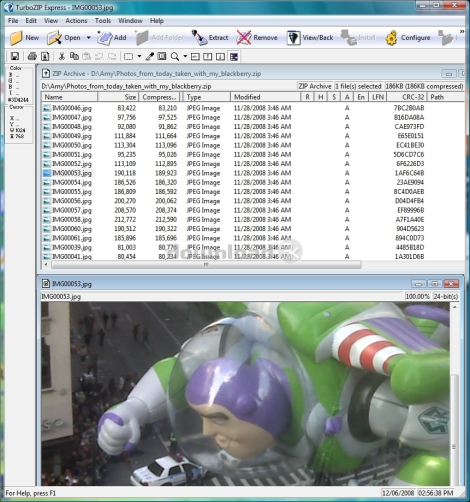Screen dimensions: 470x502
Task: Open the Edit menu
Action: pos(31,21)
